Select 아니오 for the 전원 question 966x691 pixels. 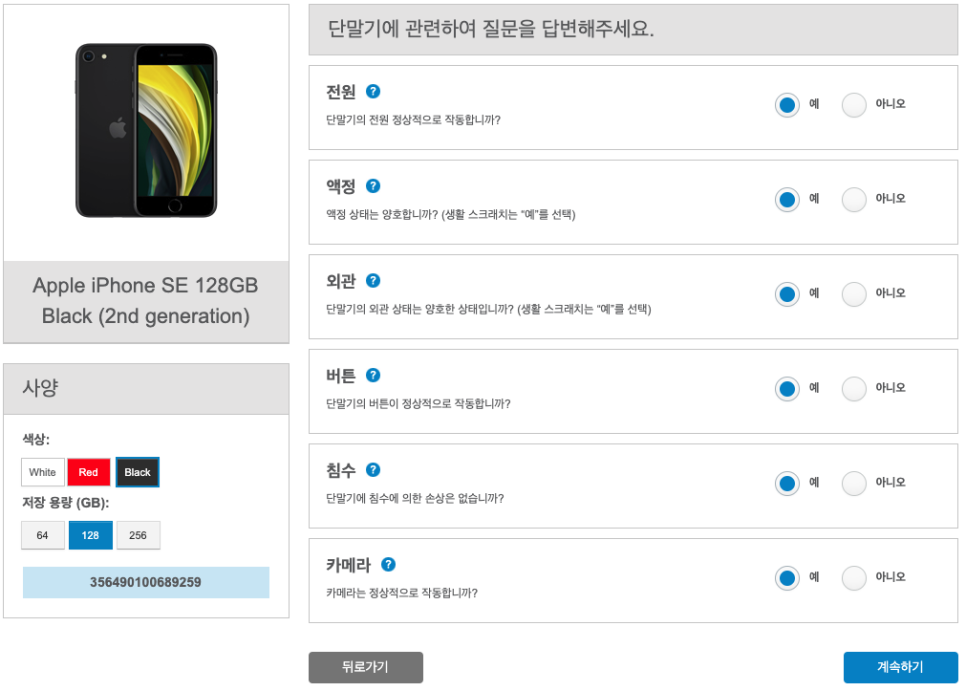click(x=854, y=105)
